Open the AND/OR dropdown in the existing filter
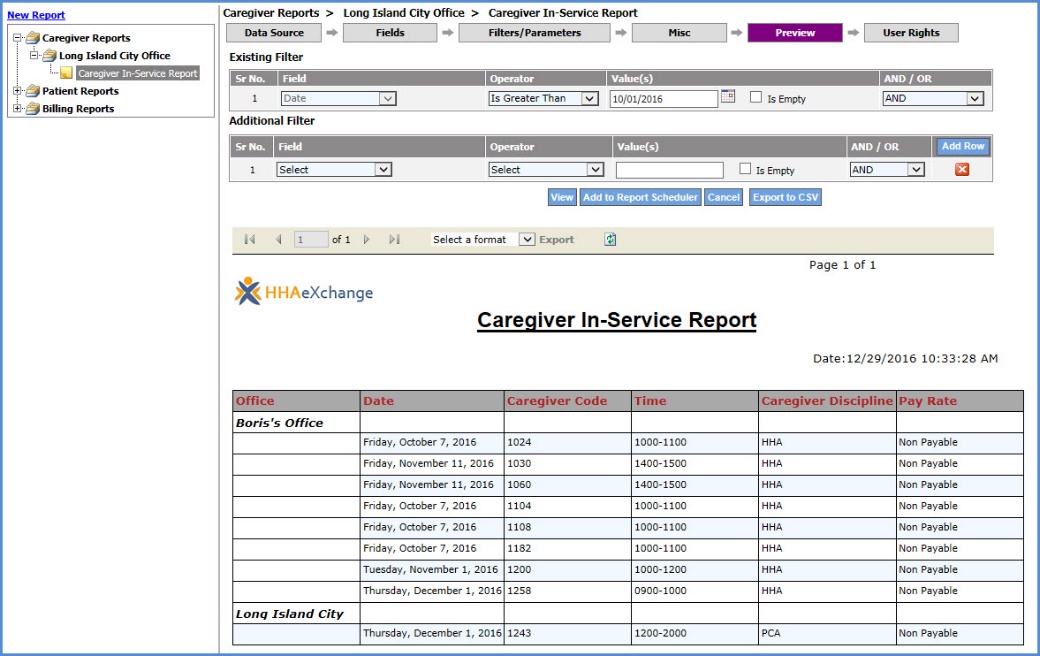 click(x=930, y=97)
